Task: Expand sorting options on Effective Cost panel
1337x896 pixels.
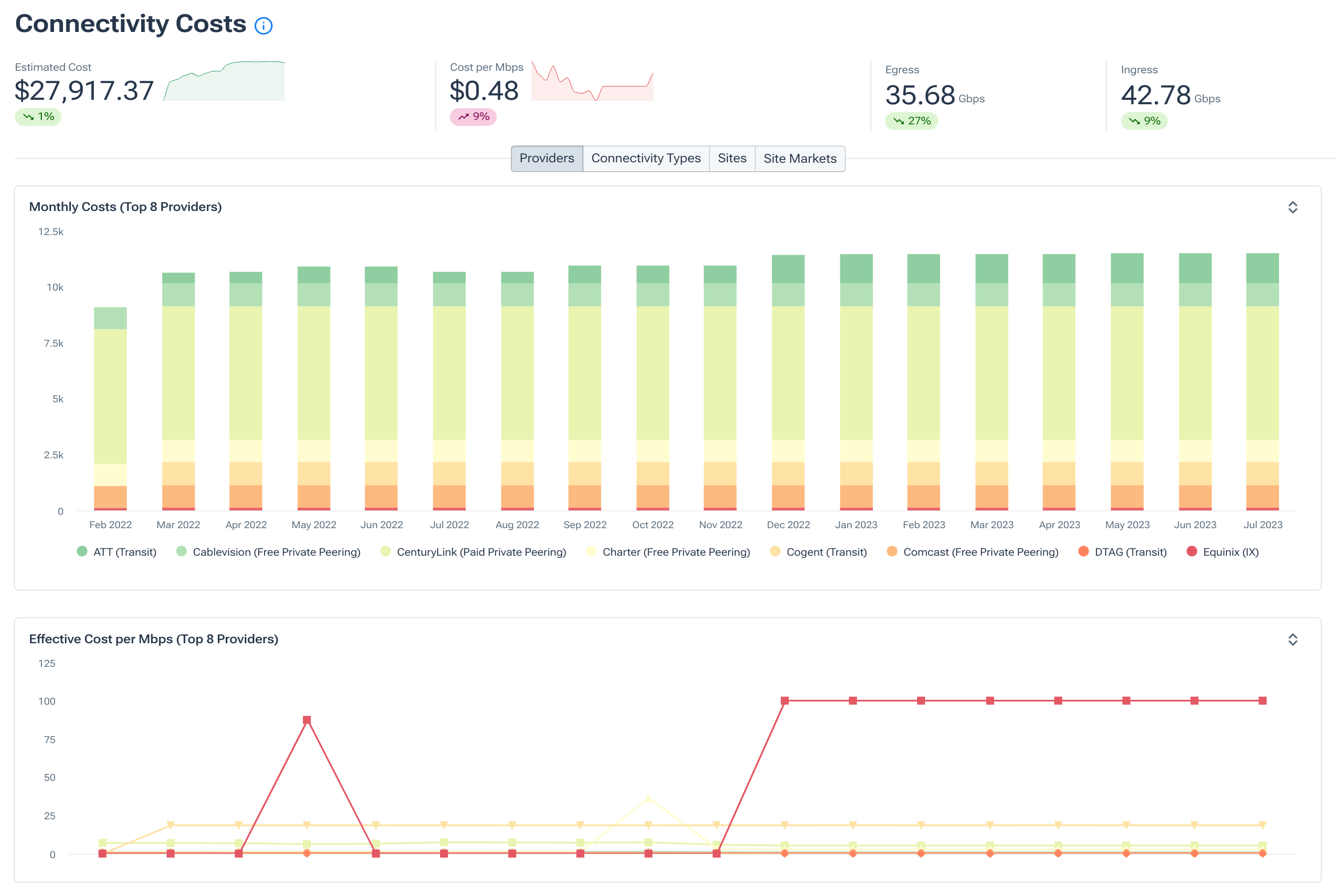Action: (1293, 640)
